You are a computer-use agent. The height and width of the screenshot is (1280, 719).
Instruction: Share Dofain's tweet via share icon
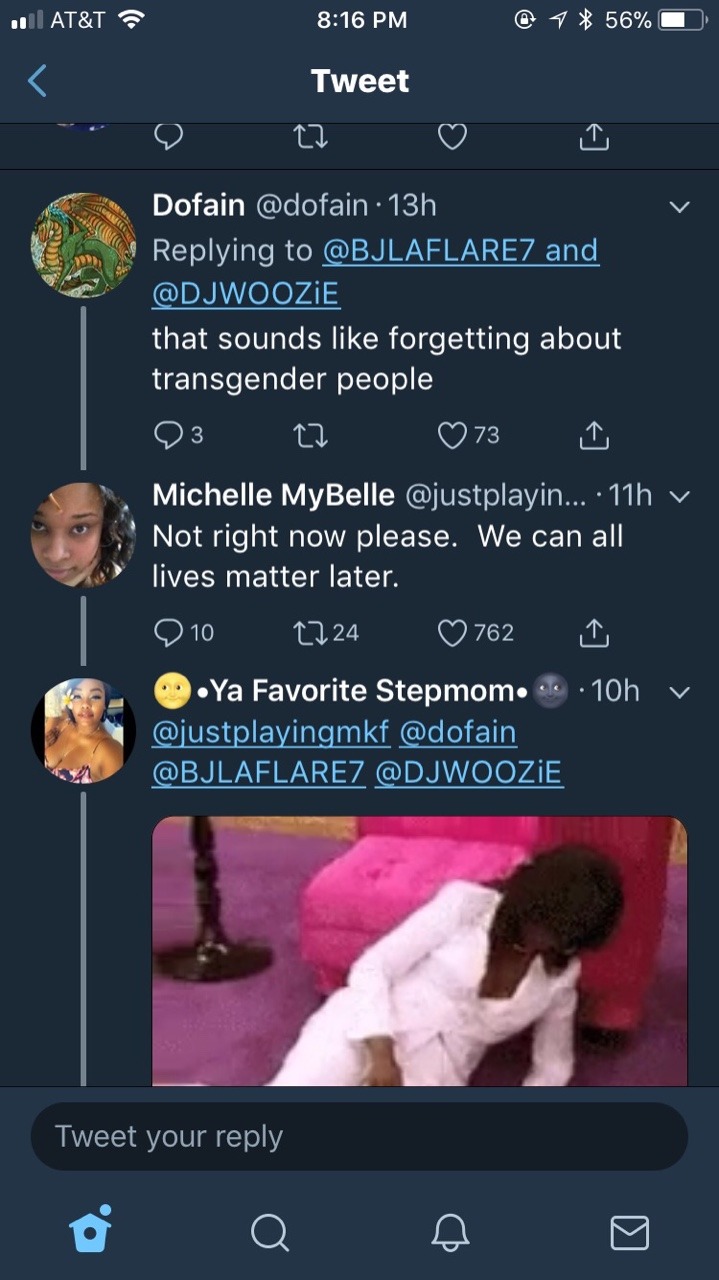tap(594, 435)
